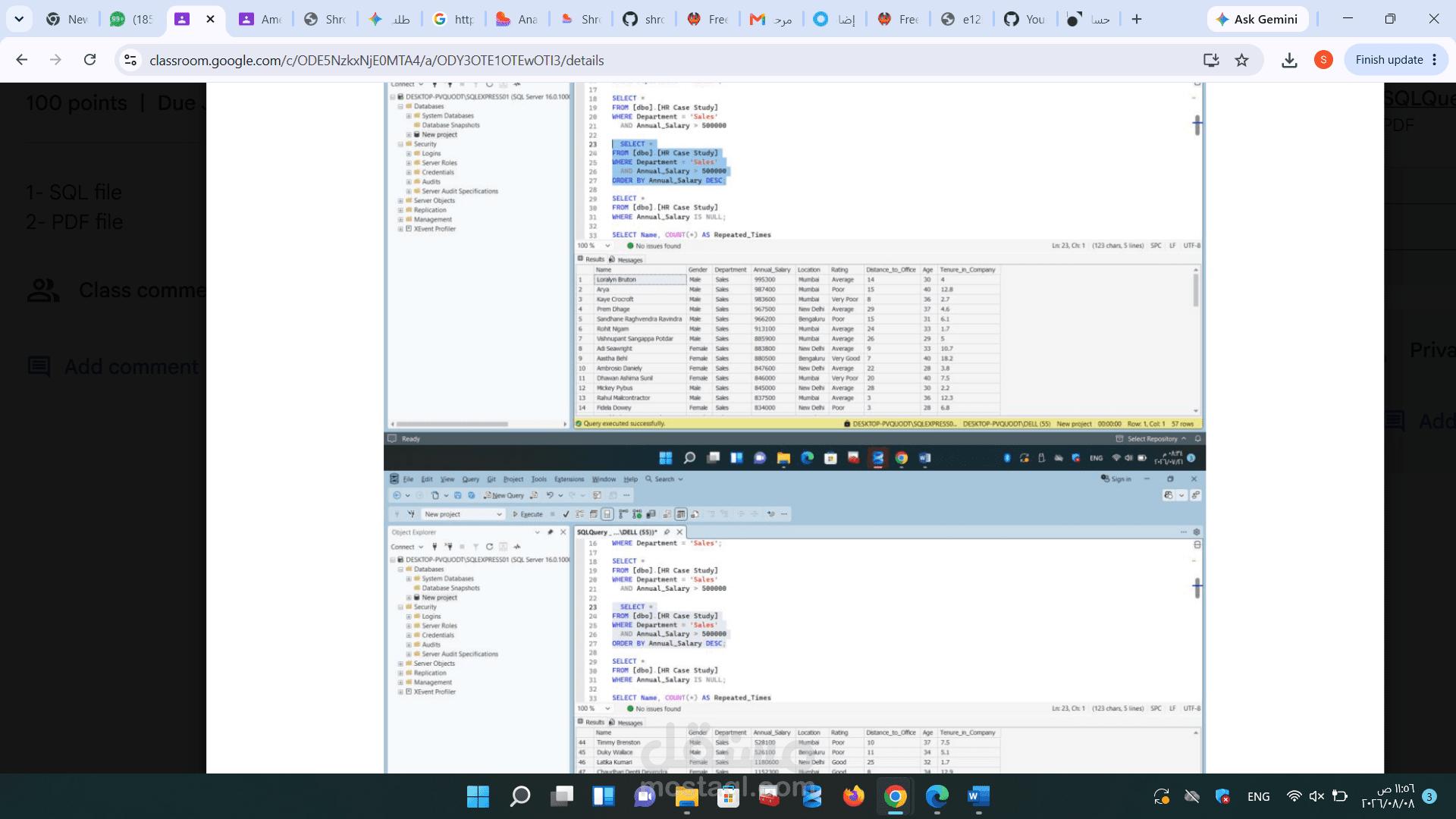
Task: Click the Undo icon in lower SSMS toolbar
Action: 550,495
